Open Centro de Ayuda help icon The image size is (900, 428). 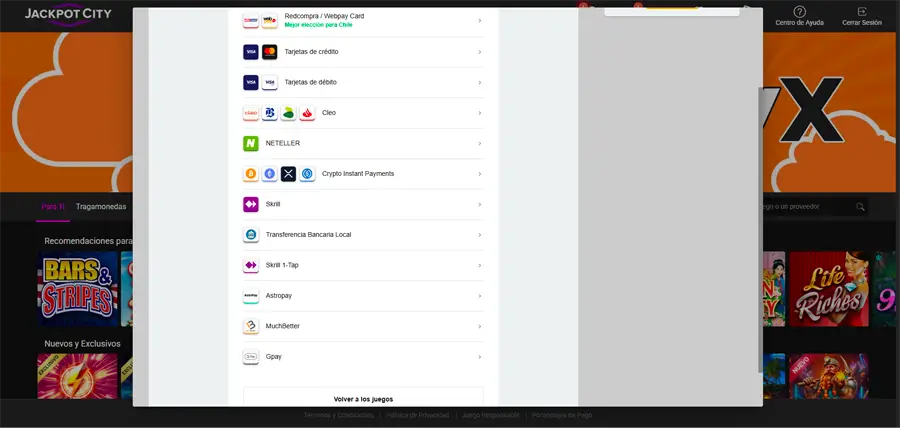[x=800, y=11]
